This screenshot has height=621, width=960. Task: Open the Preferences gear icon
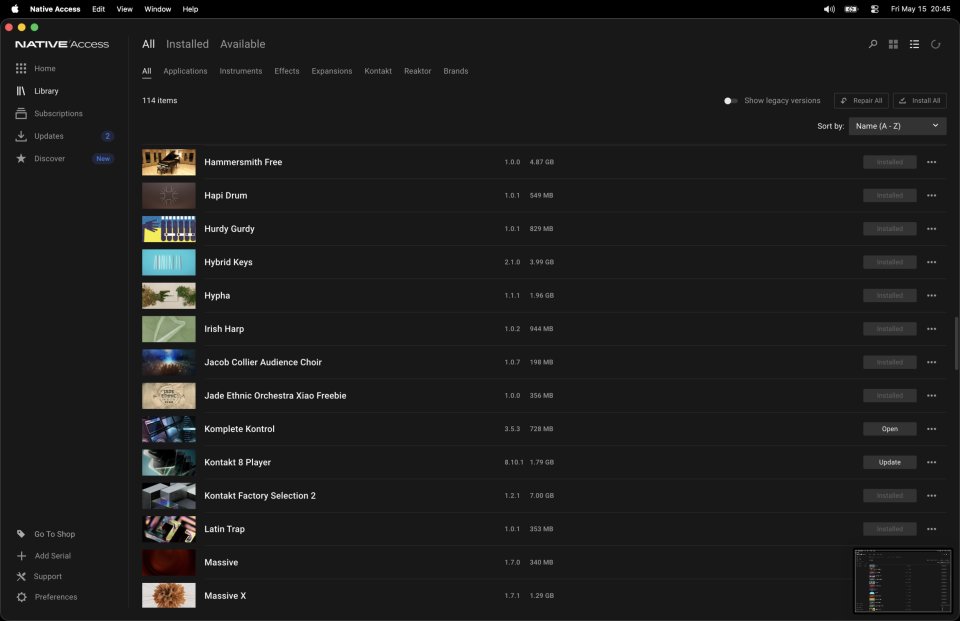[x=21, y=597]
